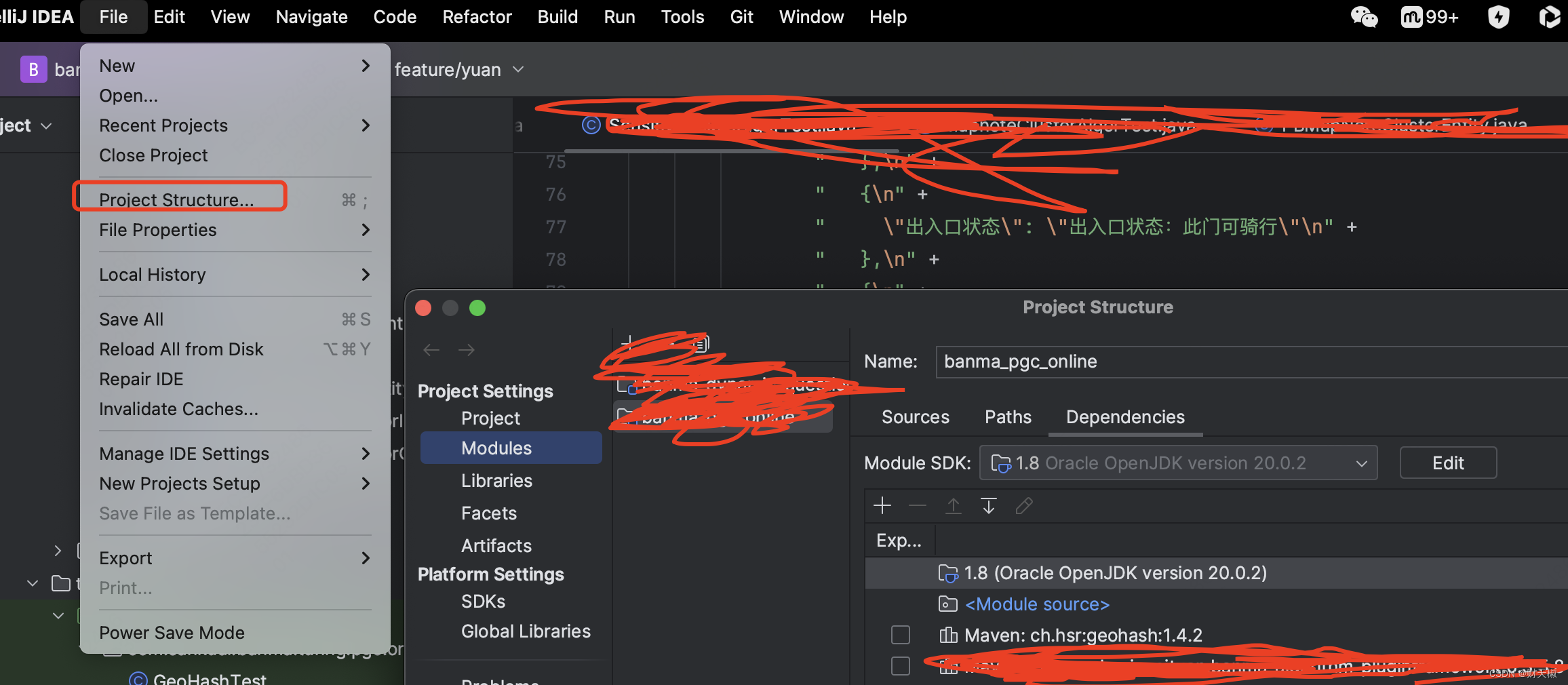Viewport: 1568px width, 685px height.
Task: Remove dependency with the minus icon
Action: (917, 506)
